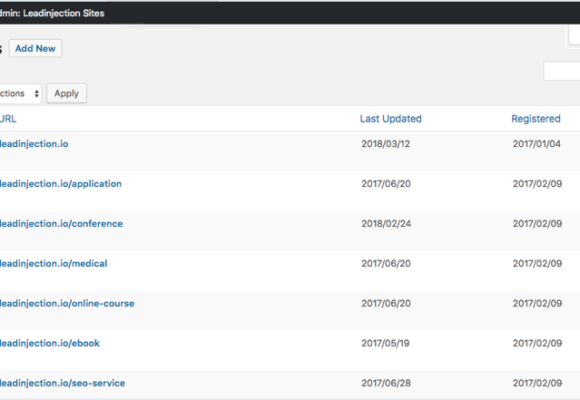
Task: Open the Bulk Actions dropdown
Action: pyautogui.click(x=20, y=93)
